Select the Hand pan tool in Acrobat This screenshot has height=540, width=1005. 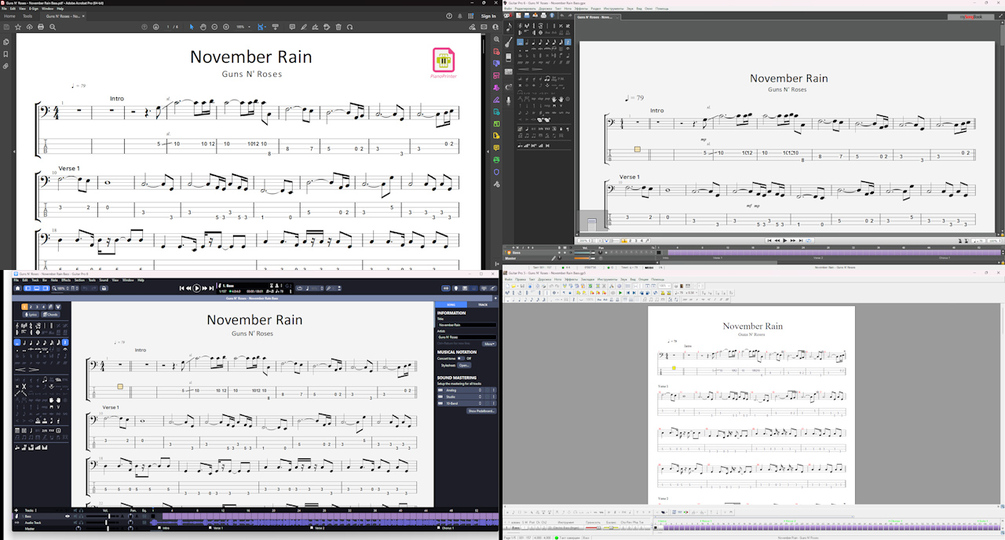tap(203, 27)
